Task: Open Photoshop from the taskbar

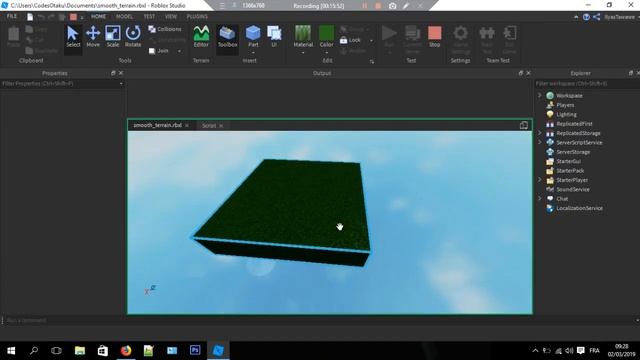Action: [195, 351]
